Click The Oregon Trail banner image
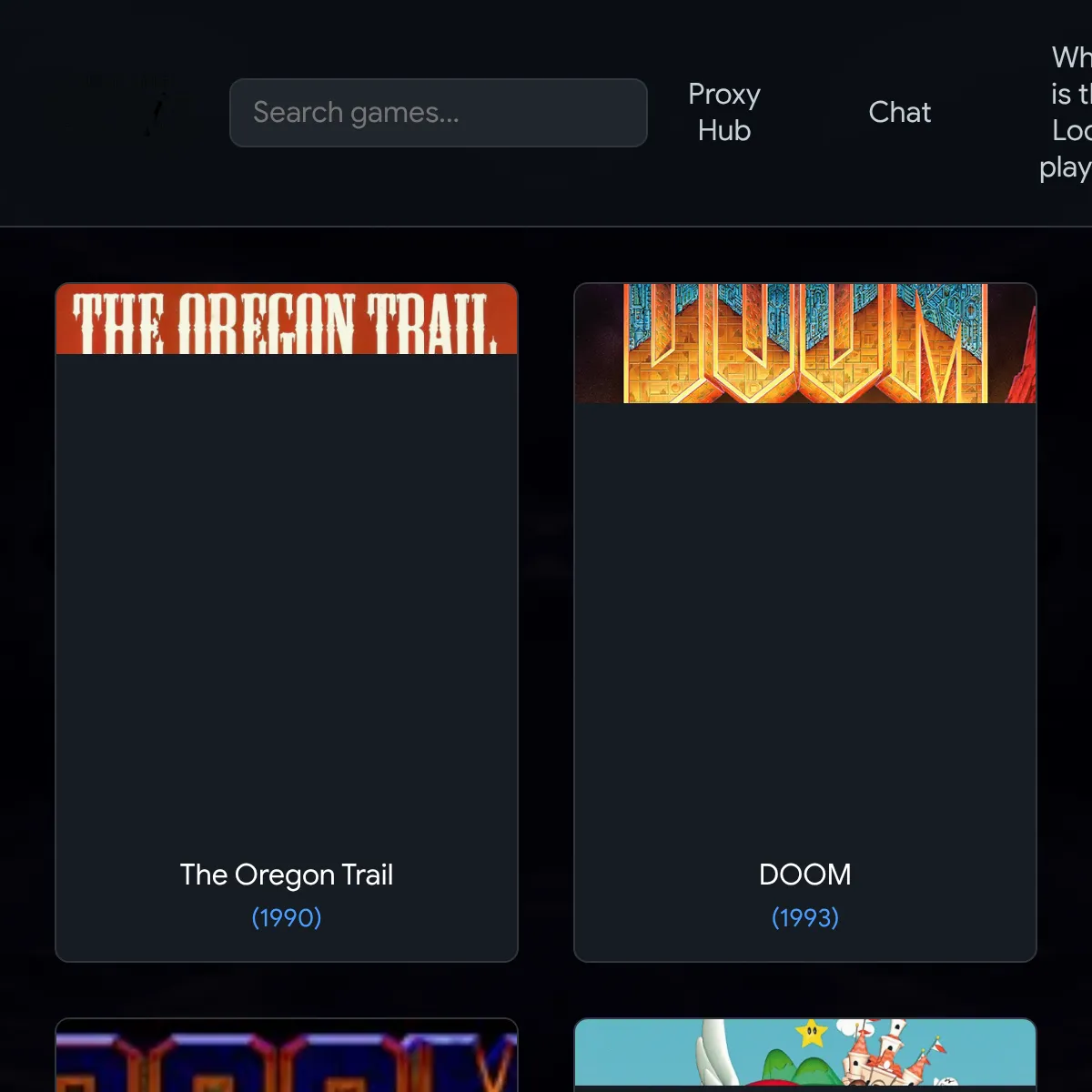Screen dimensions: 1092x1092 coord(286,319)
